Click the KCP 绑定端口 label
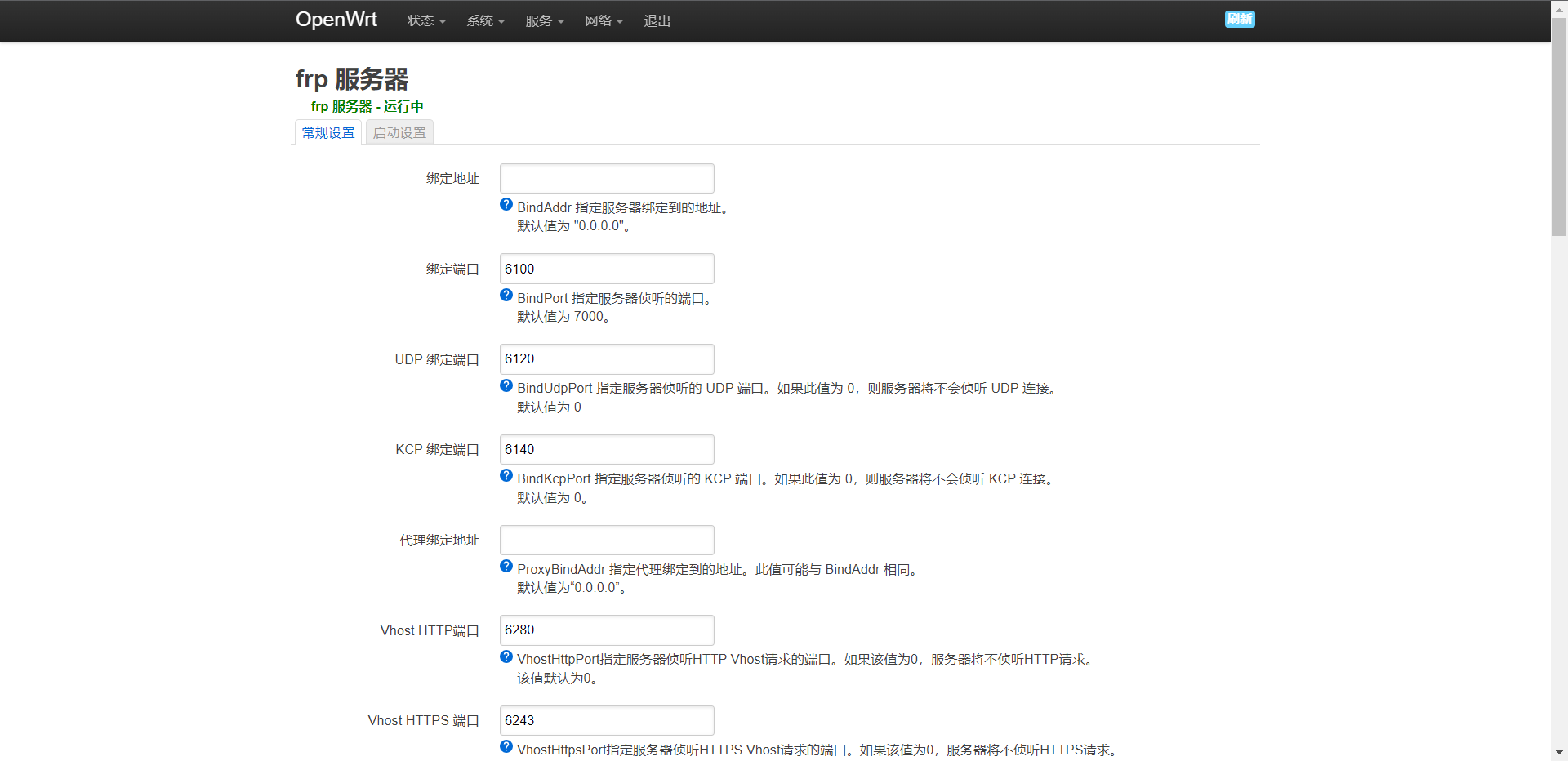 click(437, 450)
